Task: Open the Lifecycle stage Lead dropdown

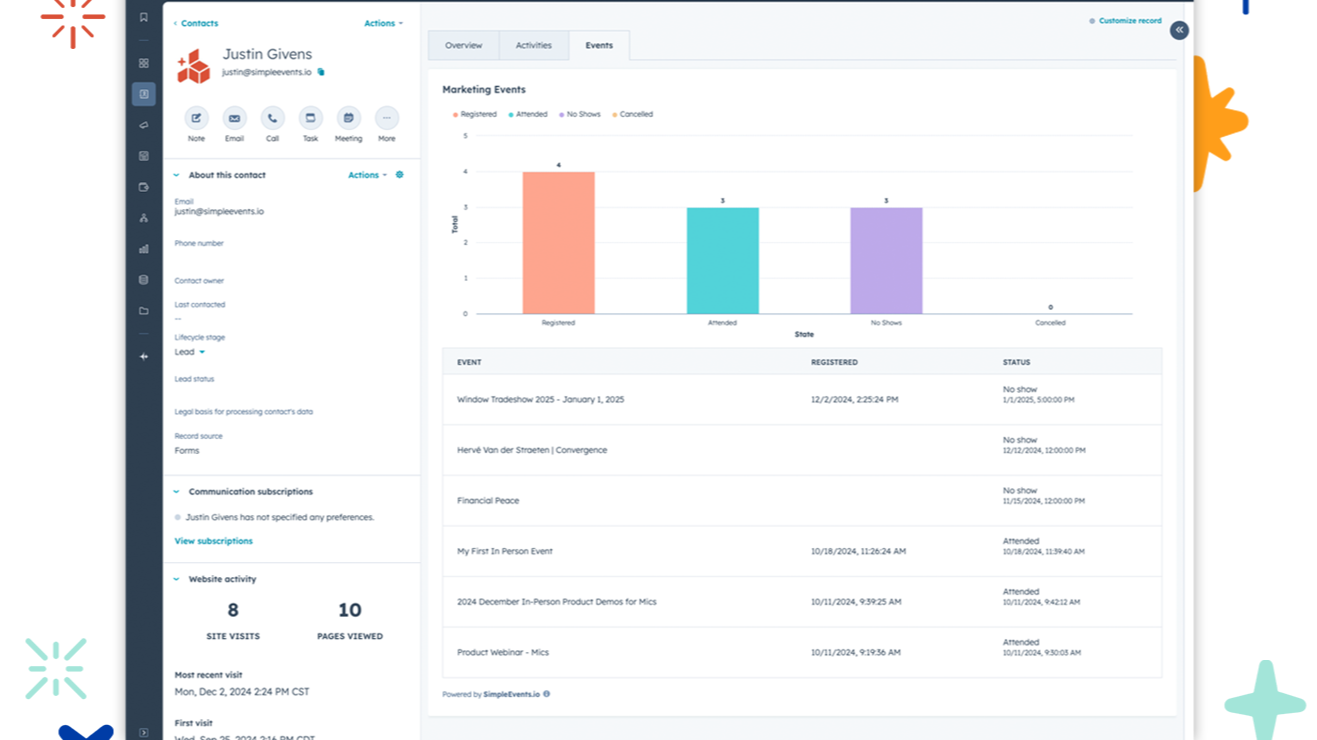Action: click(190, 352)
